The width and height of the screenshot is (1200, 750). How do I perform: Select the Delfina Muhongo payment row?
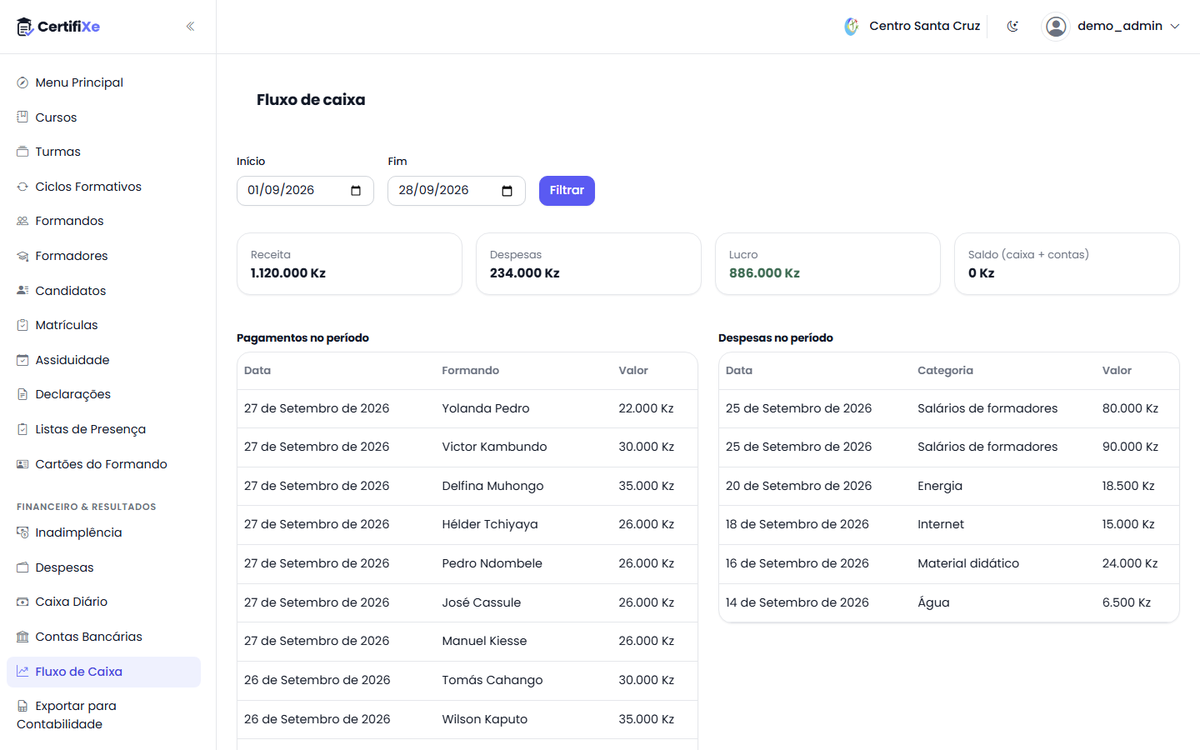(467, 486)
